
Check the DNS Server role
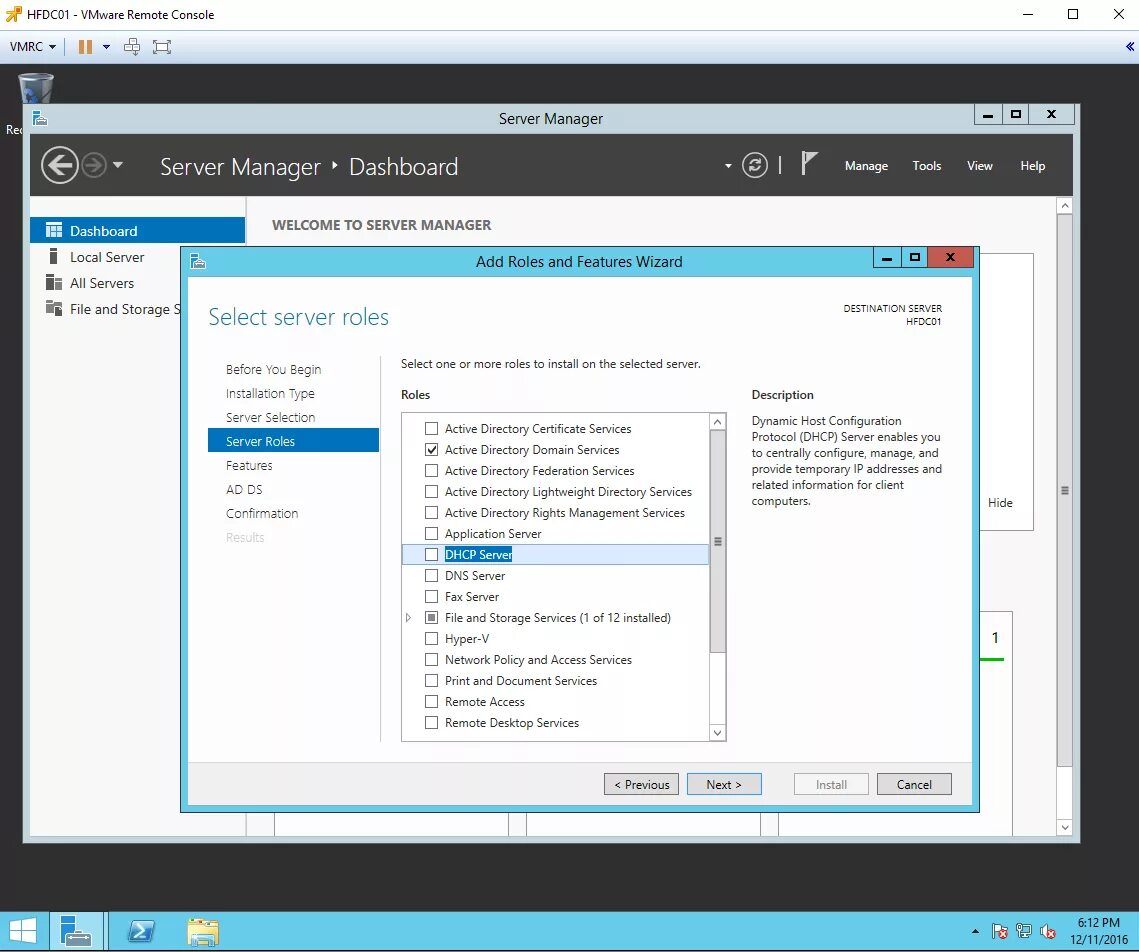pos(431,576)
